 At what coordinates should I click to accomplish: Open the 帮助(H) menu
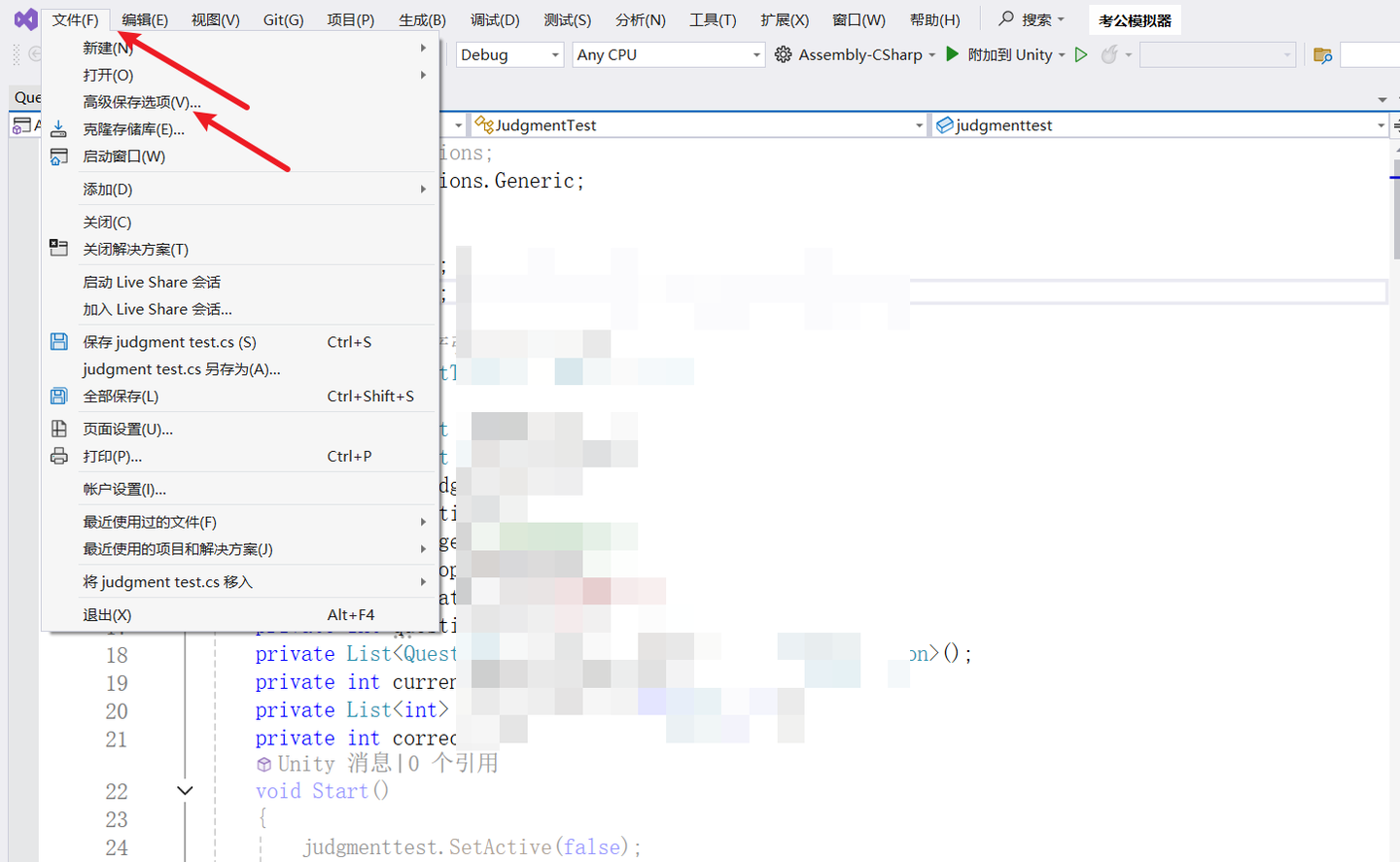tap(934, 20)
